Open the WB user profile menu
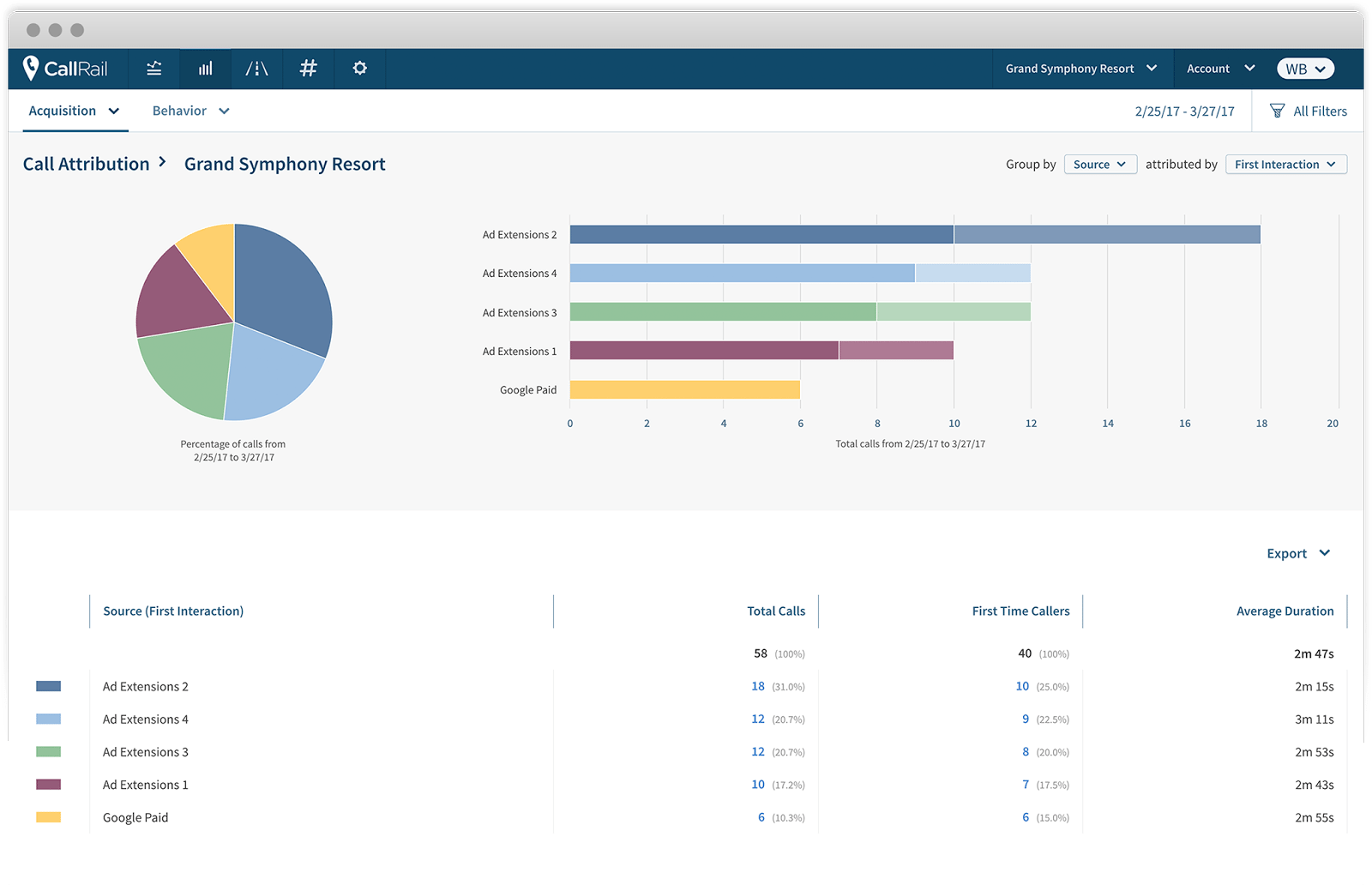The height and width of the screenshot is (885, 1372). [1305, 69]
